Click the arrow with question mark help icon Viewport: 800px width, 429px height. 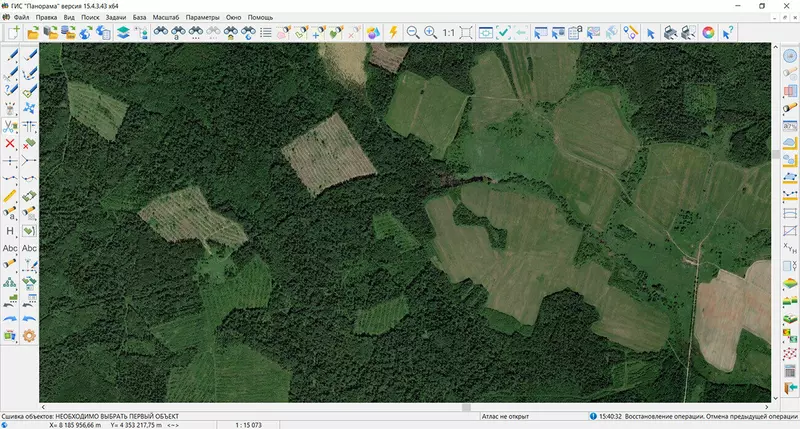tap(728, 33)
